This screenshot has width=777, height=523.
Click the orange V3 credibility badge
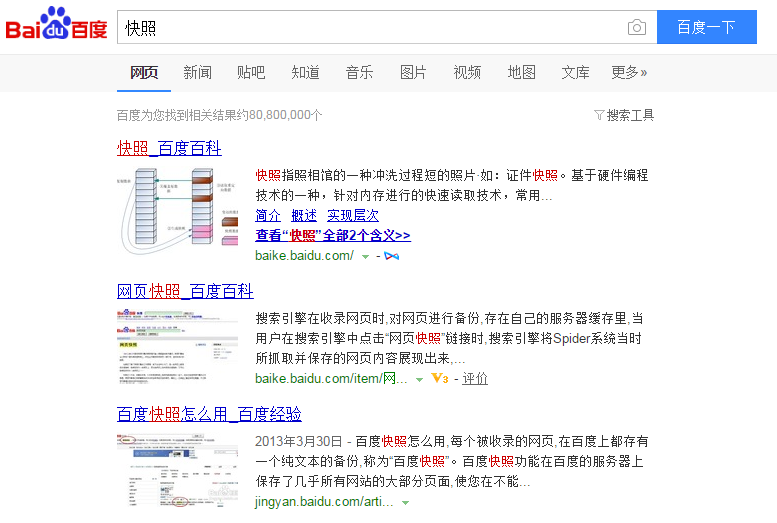(439, 379)
